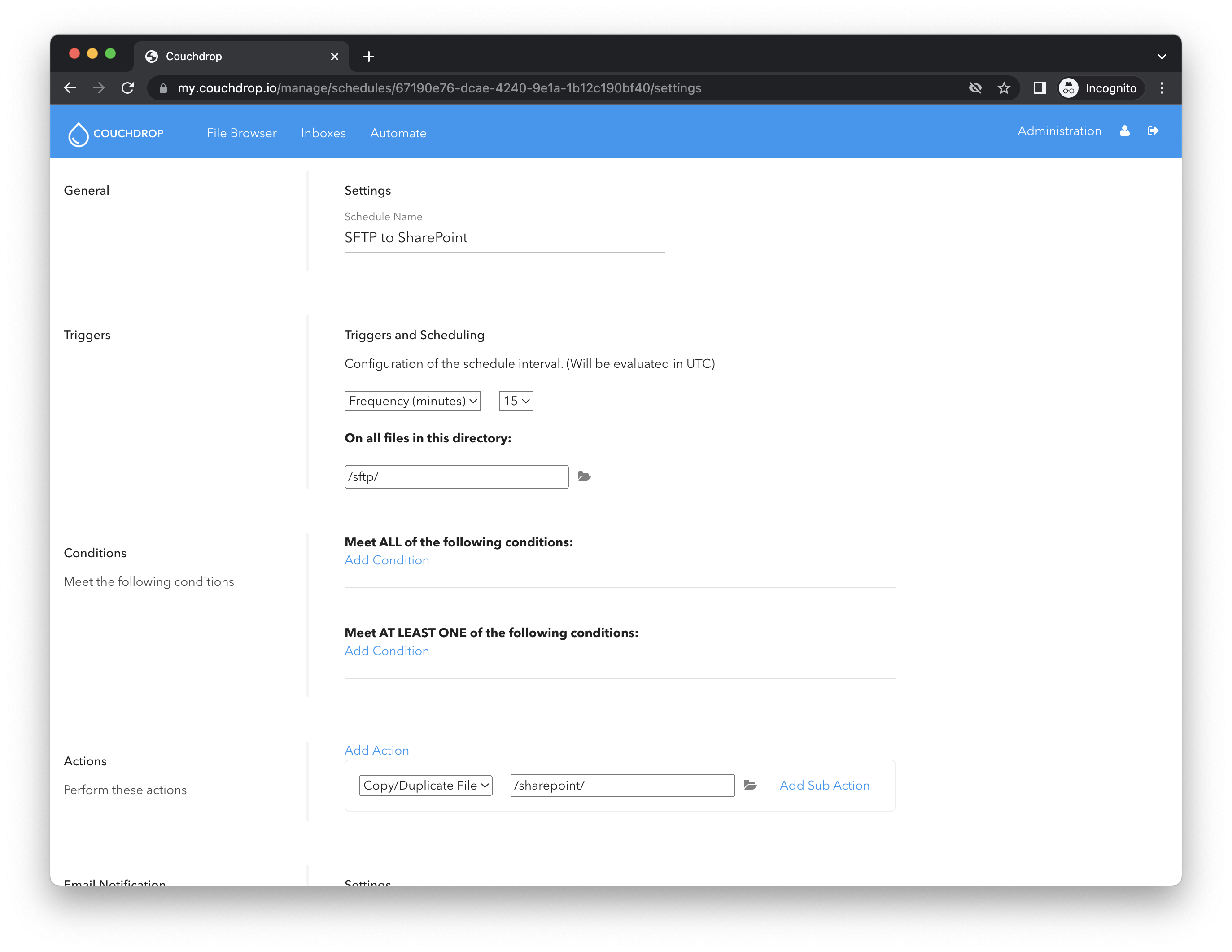Open File Browser menu
Viewport: 1232px width, 952px height.
[241, 133]
